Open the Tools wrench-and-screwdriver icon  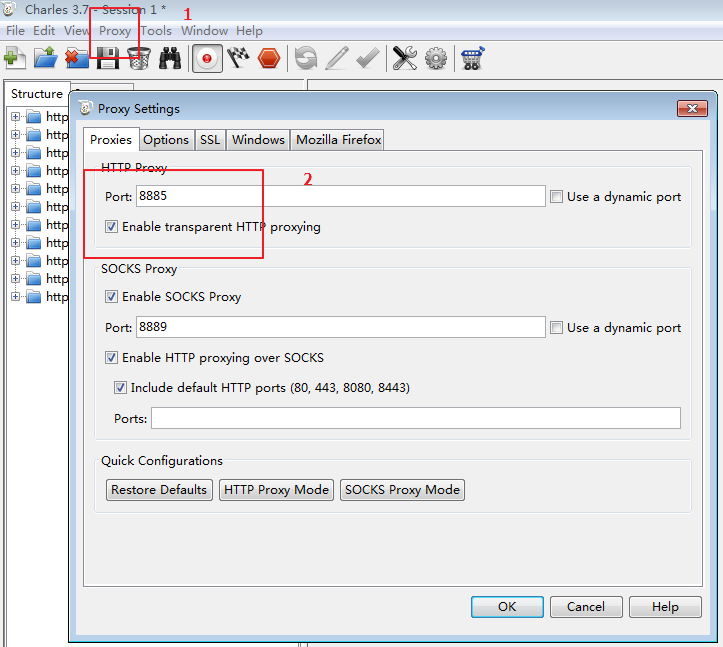pyautogui.click(x=404, y=59)
